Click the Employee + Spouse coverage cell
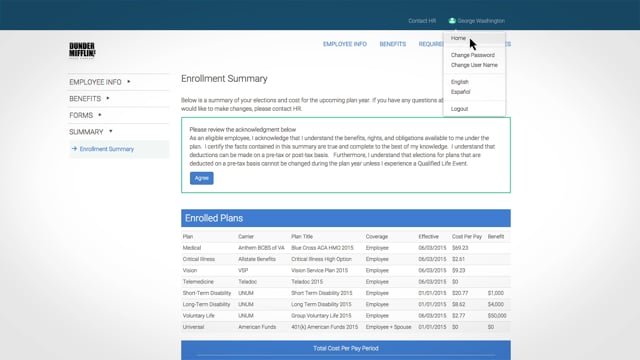This screenshot has width=640, height=360. [389, 327]
